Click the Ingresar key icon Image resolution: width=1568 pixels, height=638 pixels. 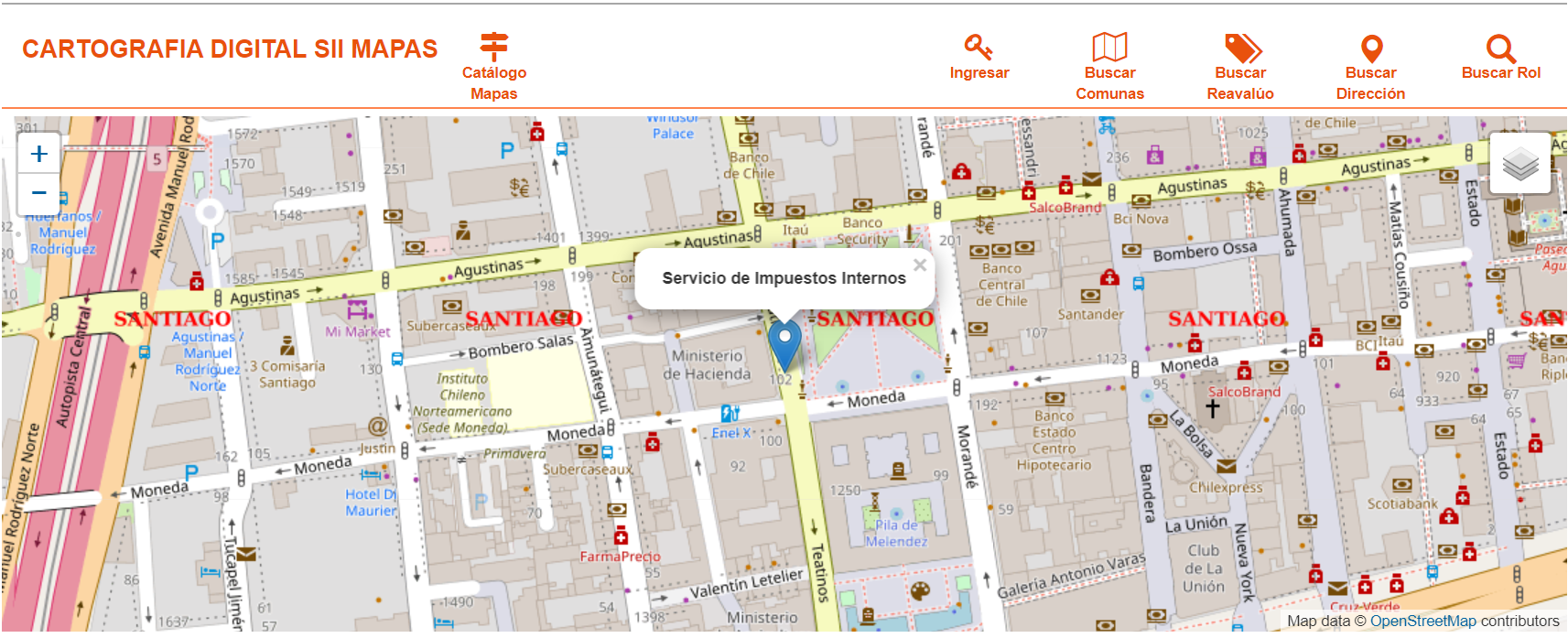pyautogui.click(x=978, y=47)
